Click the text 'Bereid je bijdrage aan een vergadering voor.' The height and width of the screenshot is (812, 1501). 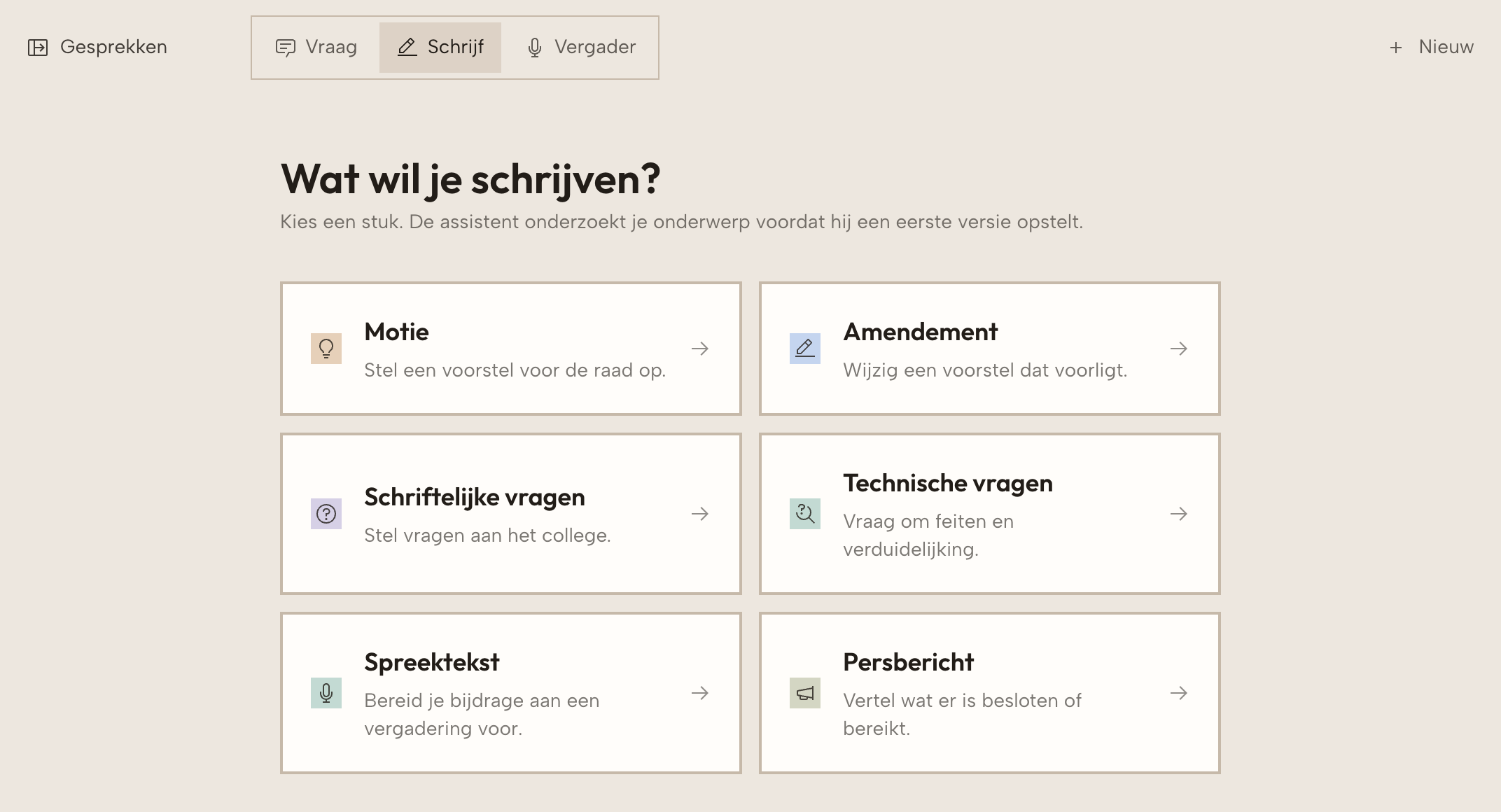coord(482,715)
